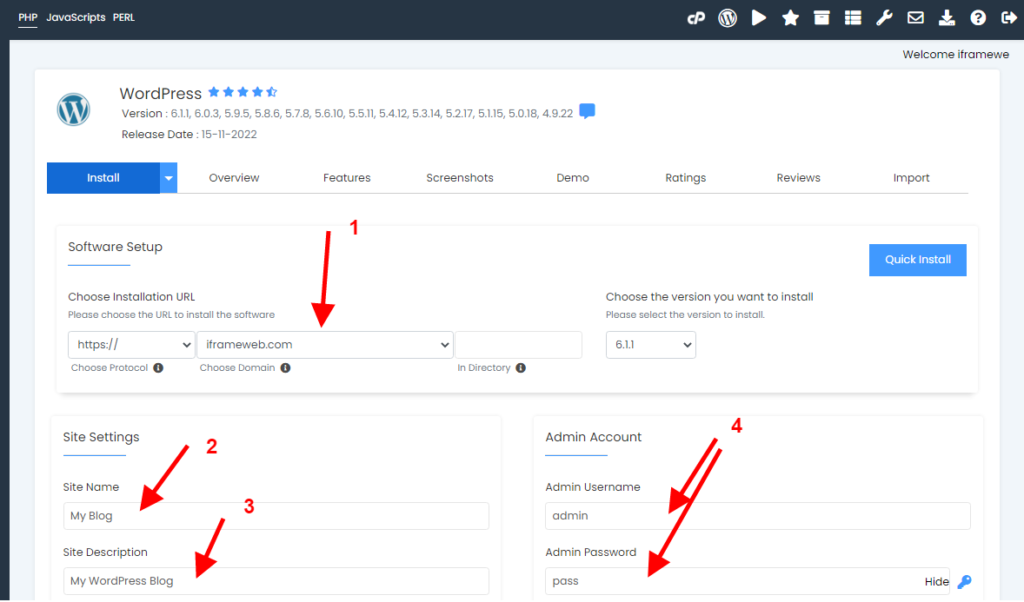Viewport: 1024px width, 602px height.
Task: Open the email envelope icon
Action: point(916,18)
